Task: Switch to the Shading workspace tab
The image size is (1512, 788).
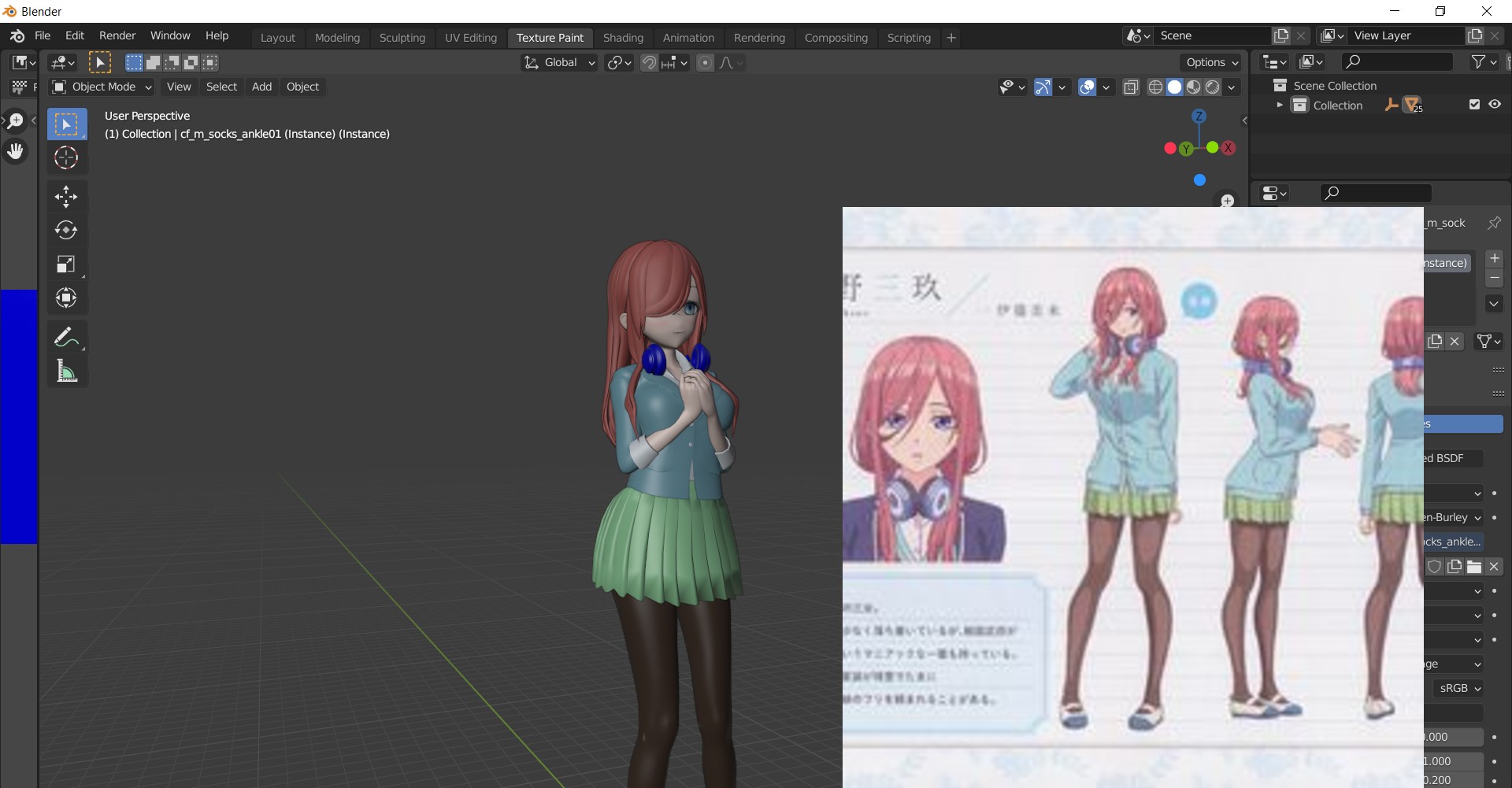Action: [x=623, y=38]
